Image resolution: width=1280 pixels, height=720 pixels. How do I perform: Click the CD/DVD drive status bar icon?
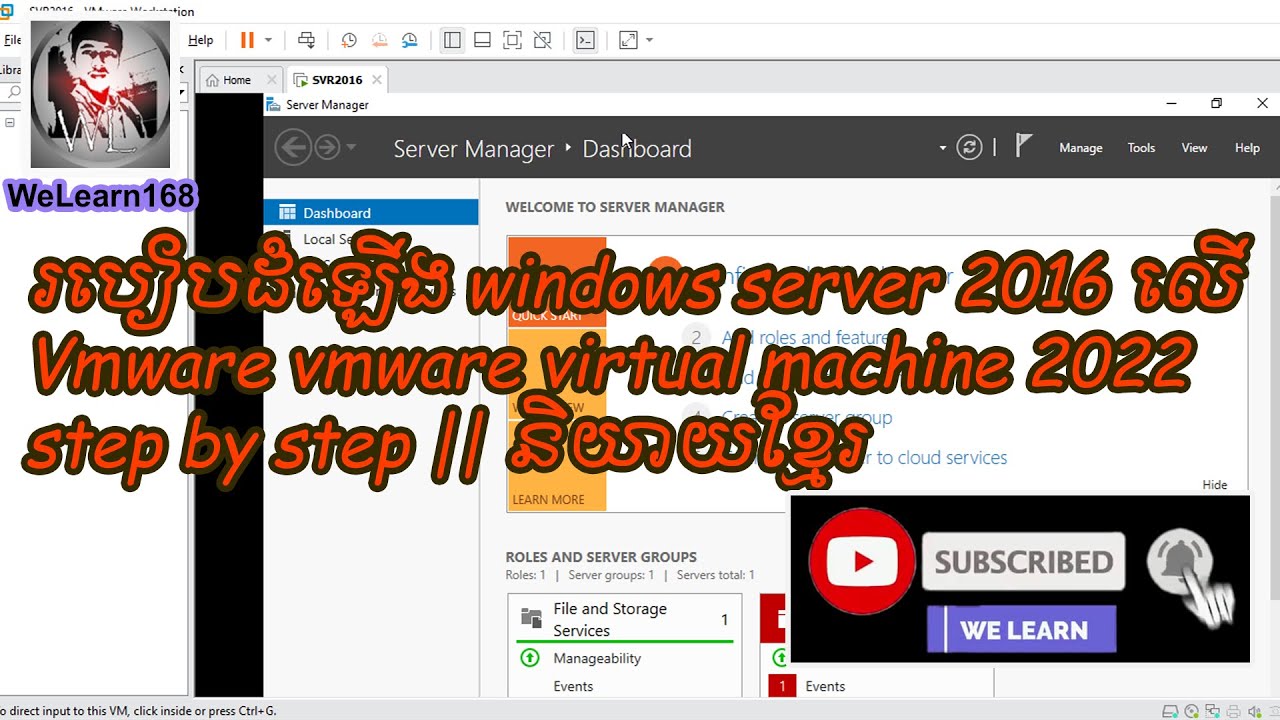click(x=1191, y=711)
